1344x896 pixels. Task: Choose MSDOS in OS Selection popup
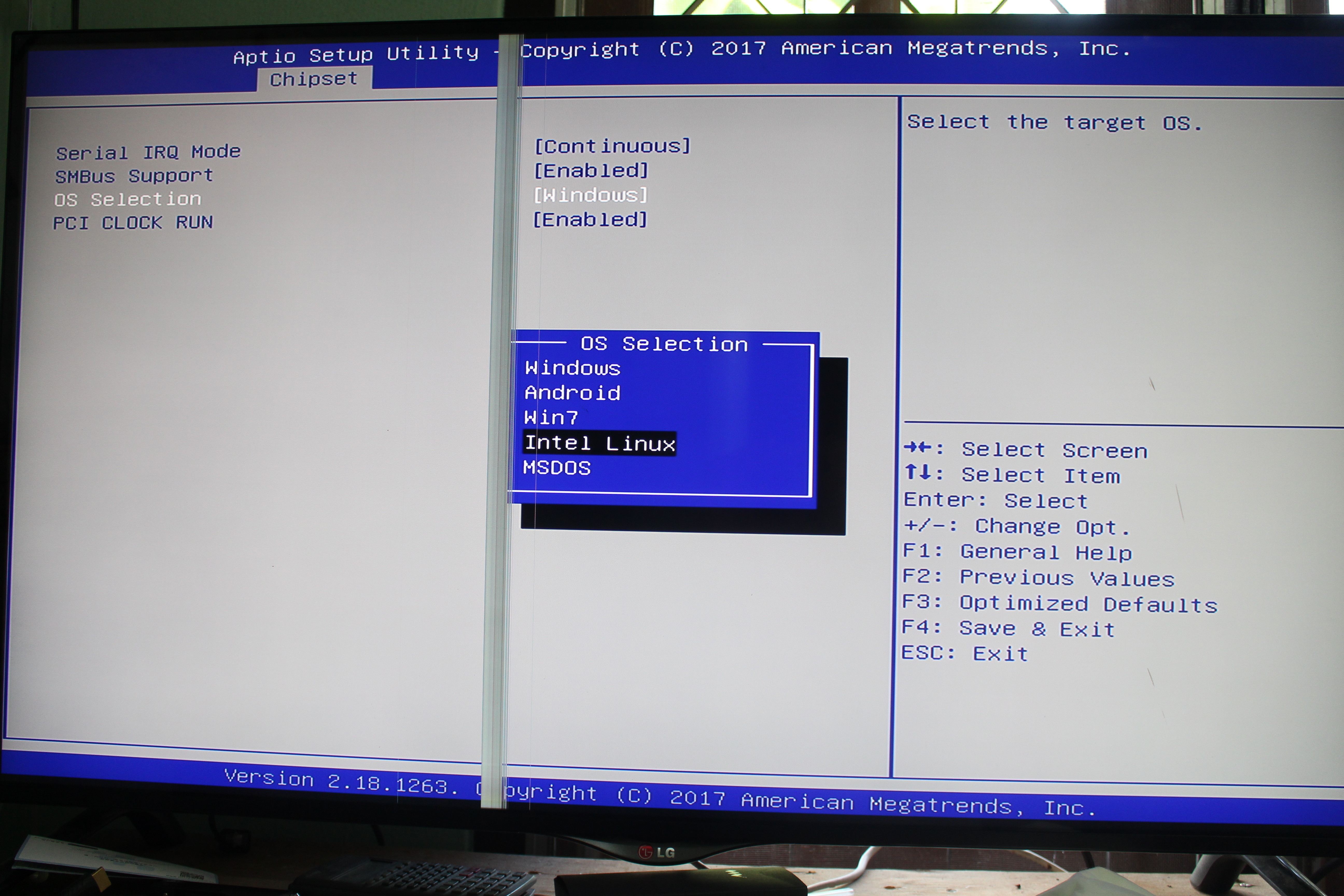[x=557, y=467]
